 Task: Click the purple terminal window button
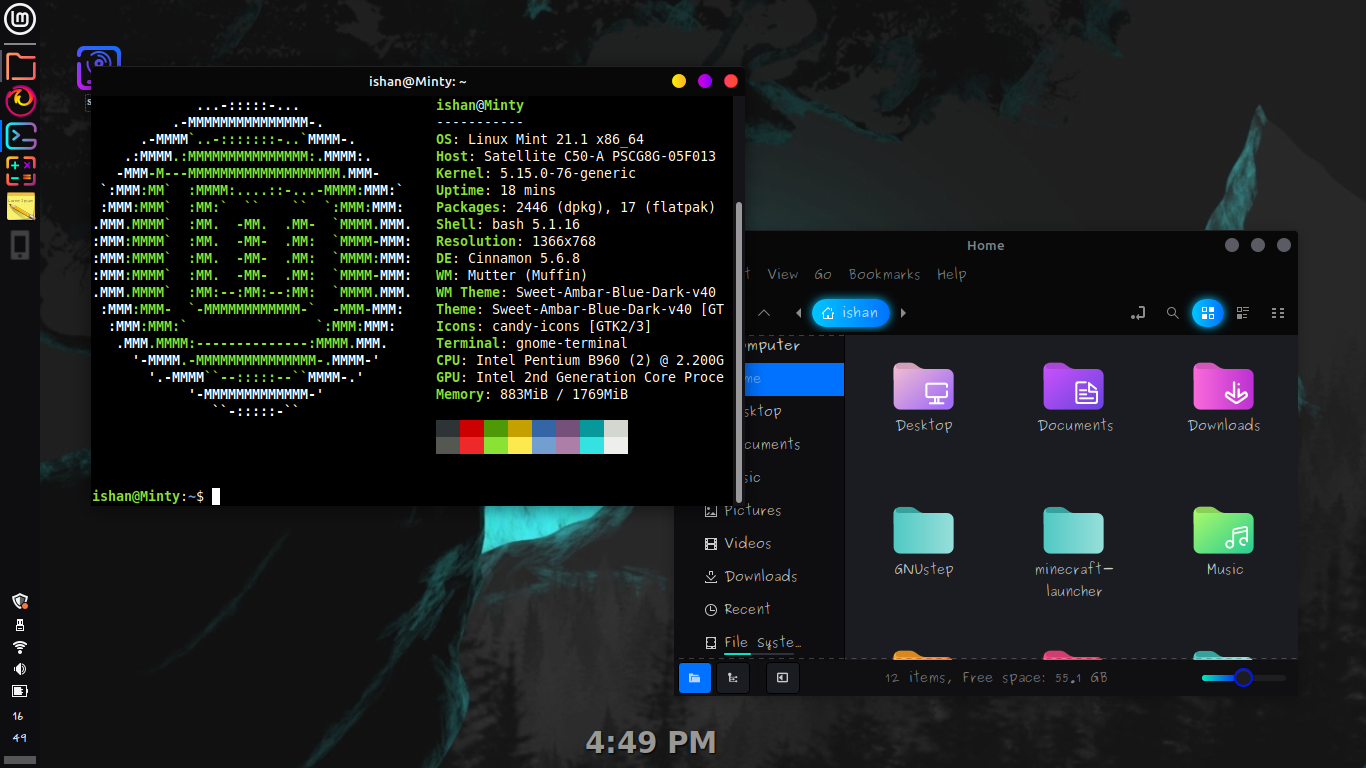[x=705, y=81]
